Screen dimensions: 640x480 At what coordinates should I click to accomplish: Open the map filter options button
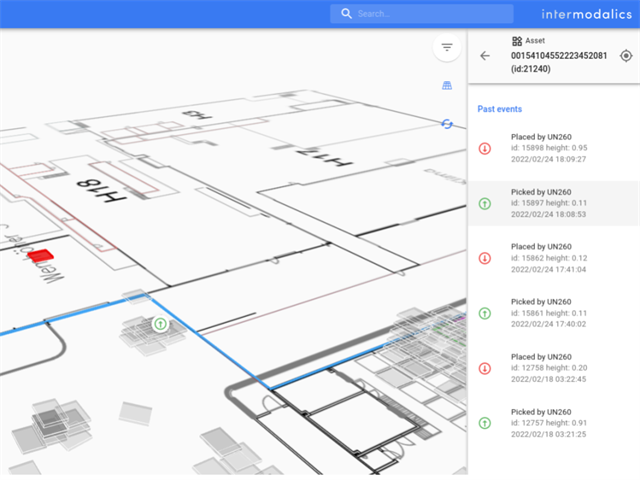[x=446, y=48]
